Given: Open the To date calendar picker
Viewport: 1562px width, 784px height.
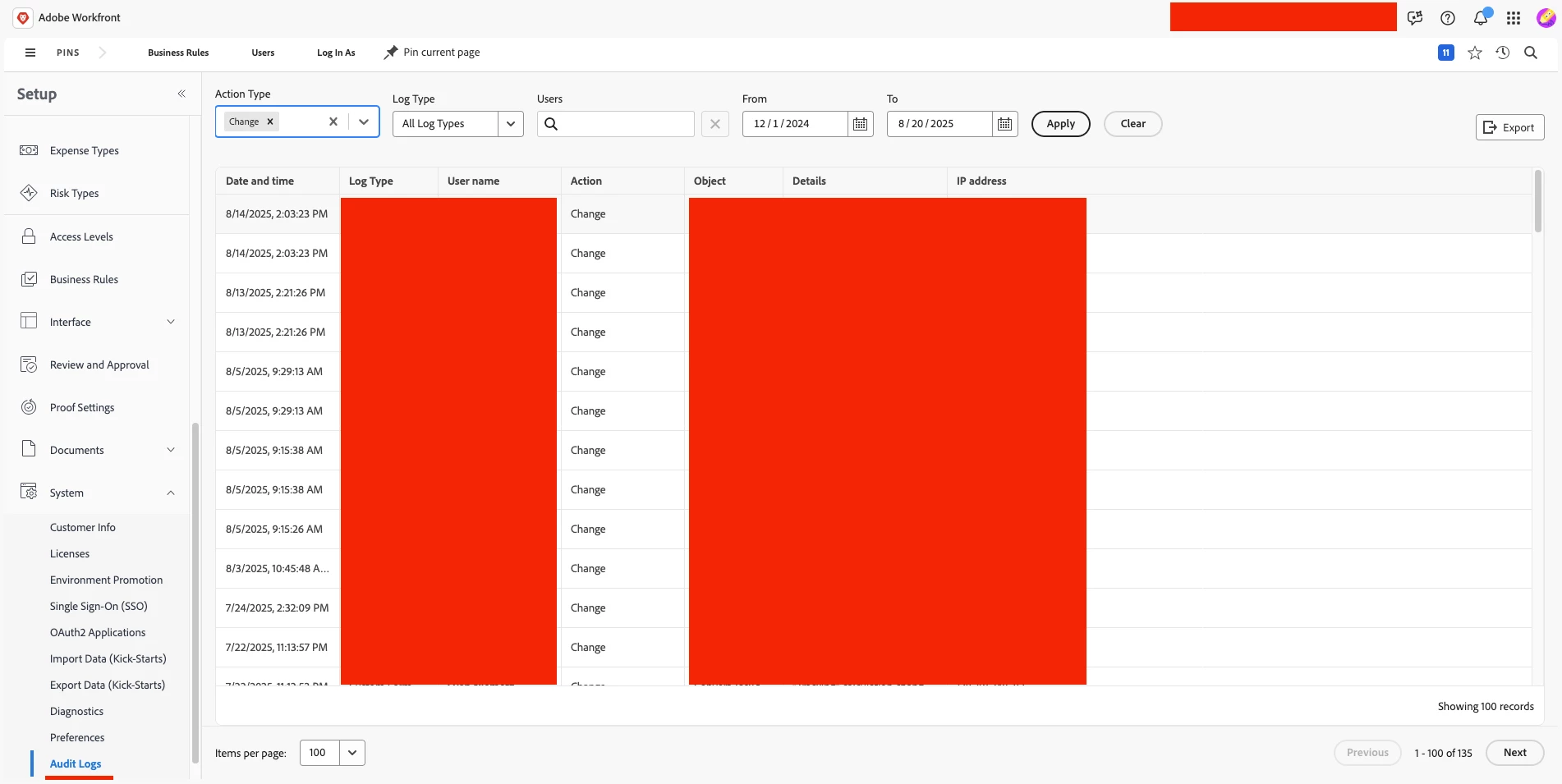Looking at the screenshot, I should [1004, 124].
